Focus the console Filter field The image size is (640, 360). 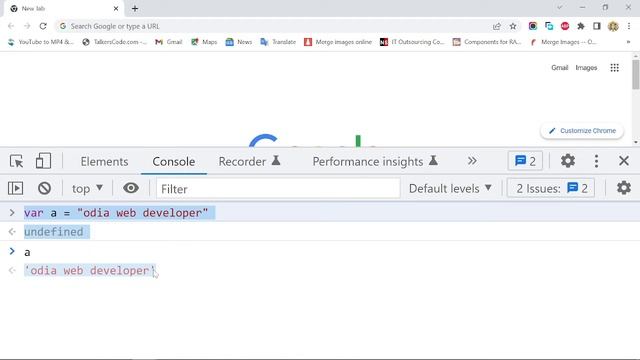coord(278,189)
